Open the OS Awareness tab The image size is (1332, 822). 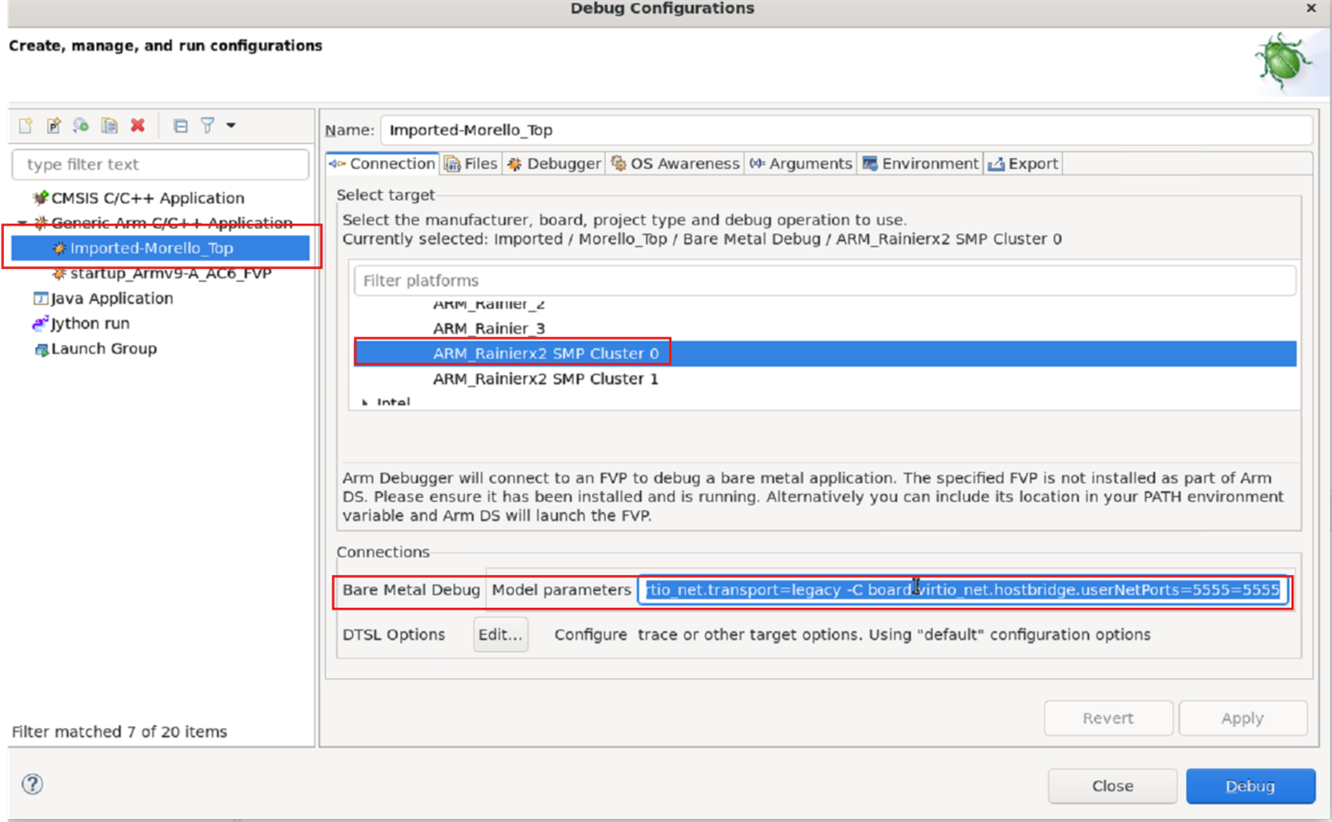[x=676, y=164]
